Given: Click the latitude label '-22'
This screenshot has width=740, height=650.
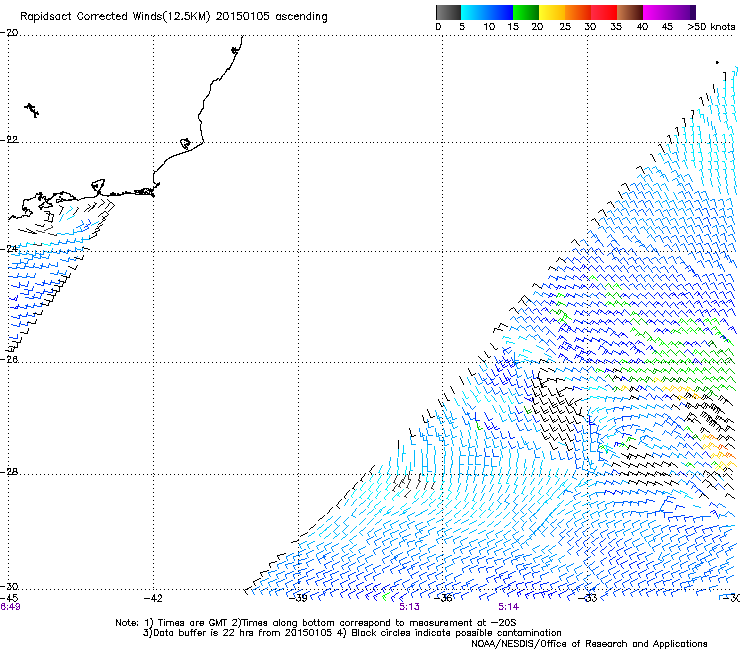Looking at the screenshot, I should pyautogui.click(x=9, y=139).
